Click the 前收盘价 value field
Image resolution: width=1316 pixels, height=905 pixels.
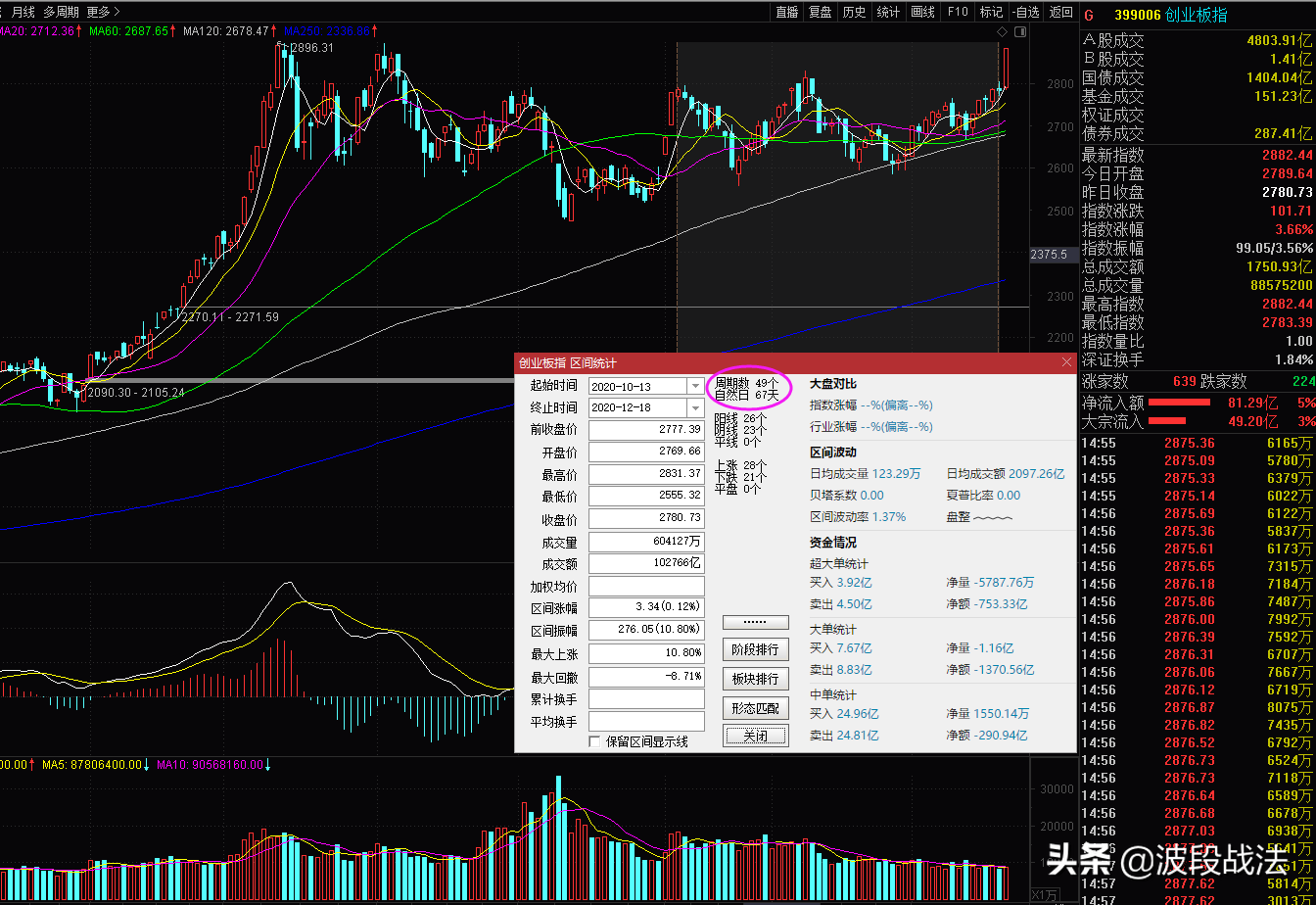tap(646, 430)
